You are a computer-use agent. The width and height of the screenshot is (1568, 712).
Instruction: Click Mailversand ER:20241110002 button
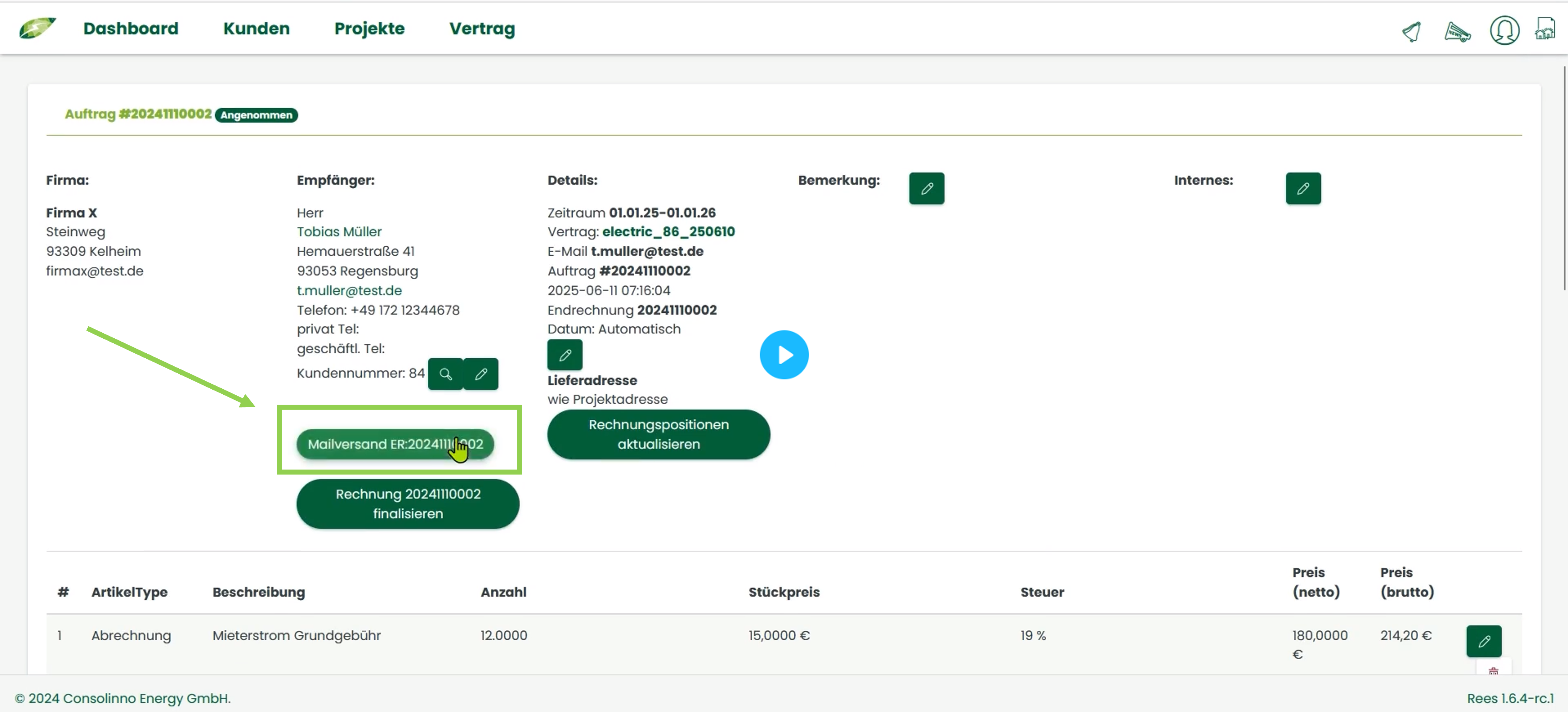tap(395, 444)
